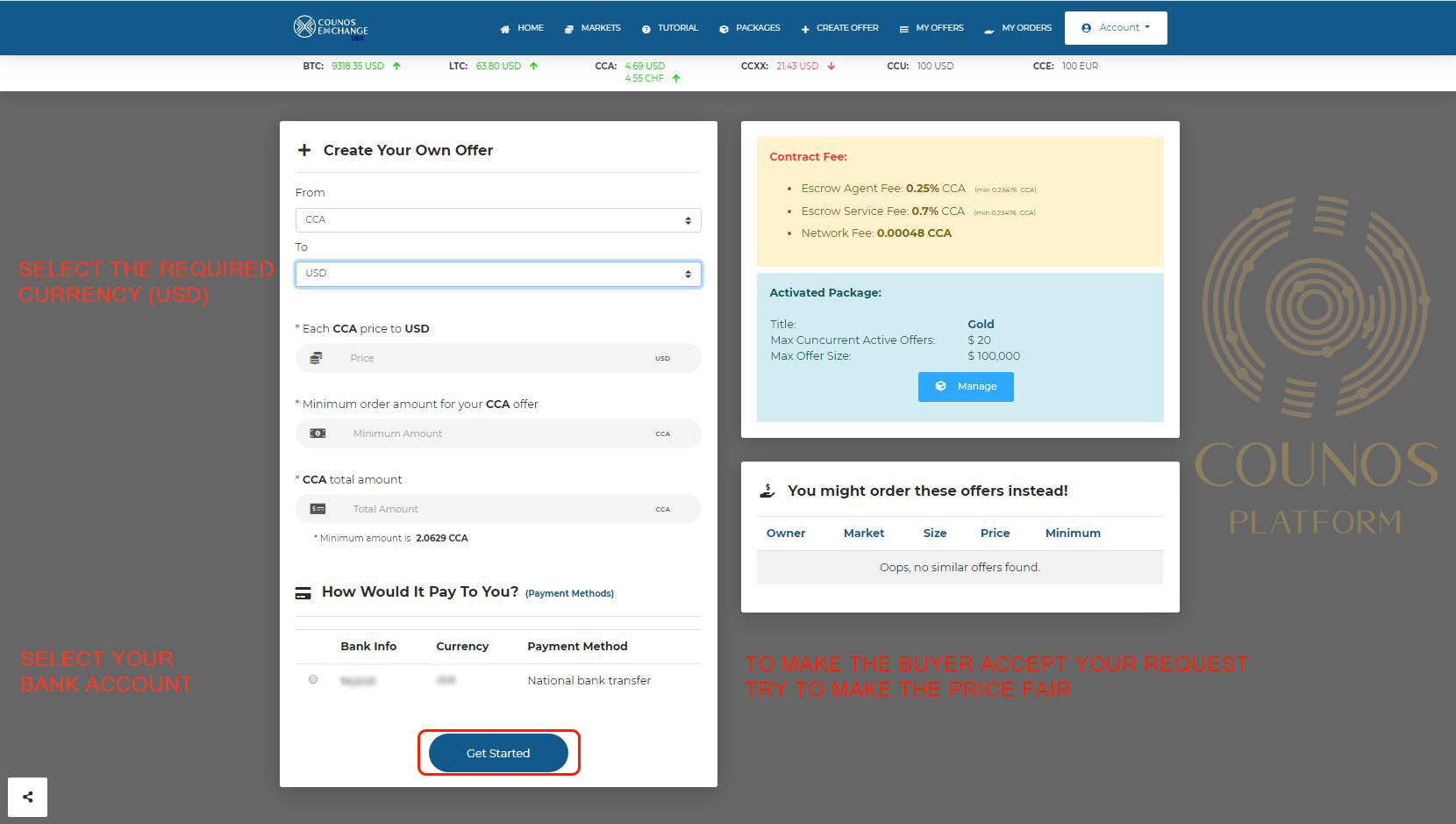Click the hand-coin icon beside suggested offers heading
Viewport: 1456px width, 824px height.
(x=767, y=491)
